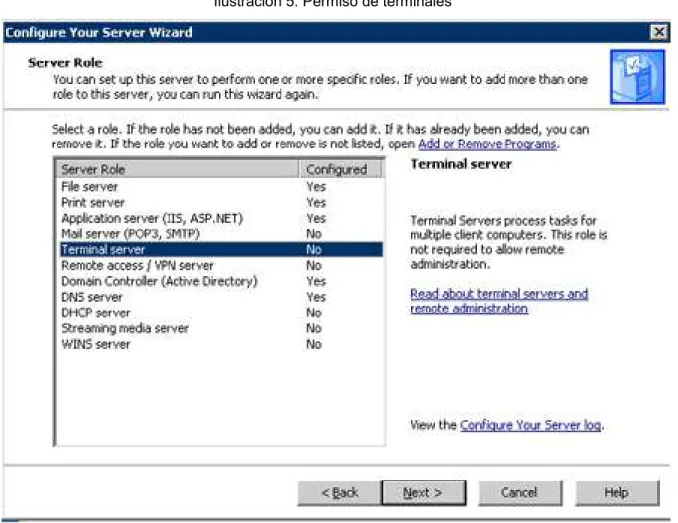Screen dimensions: 678x523
Task: Click the Server Role heading text
Action: 65,63
